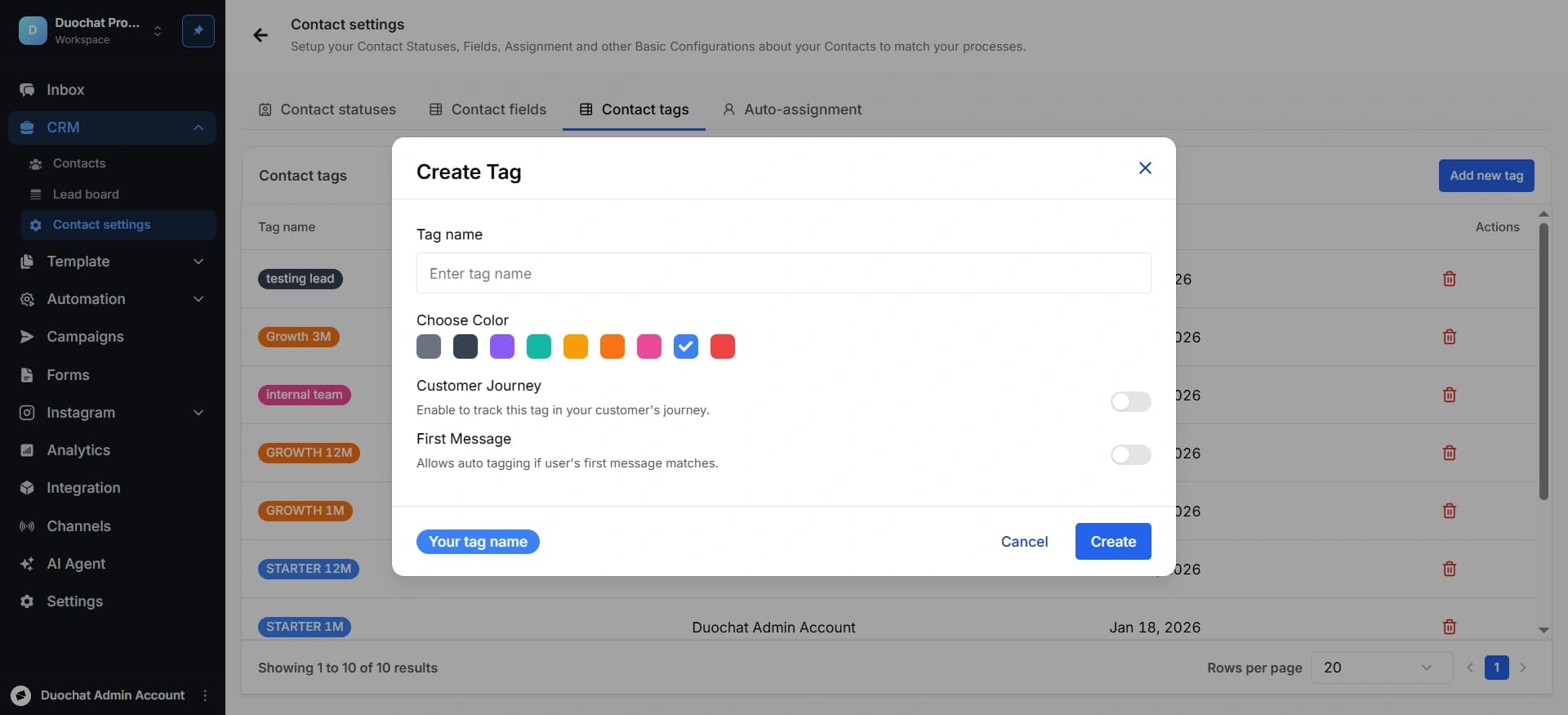1568x715 pixels.
Task: Collapse the CRM menu chevron
Action: pyautogui.click(x=198, y=127)
